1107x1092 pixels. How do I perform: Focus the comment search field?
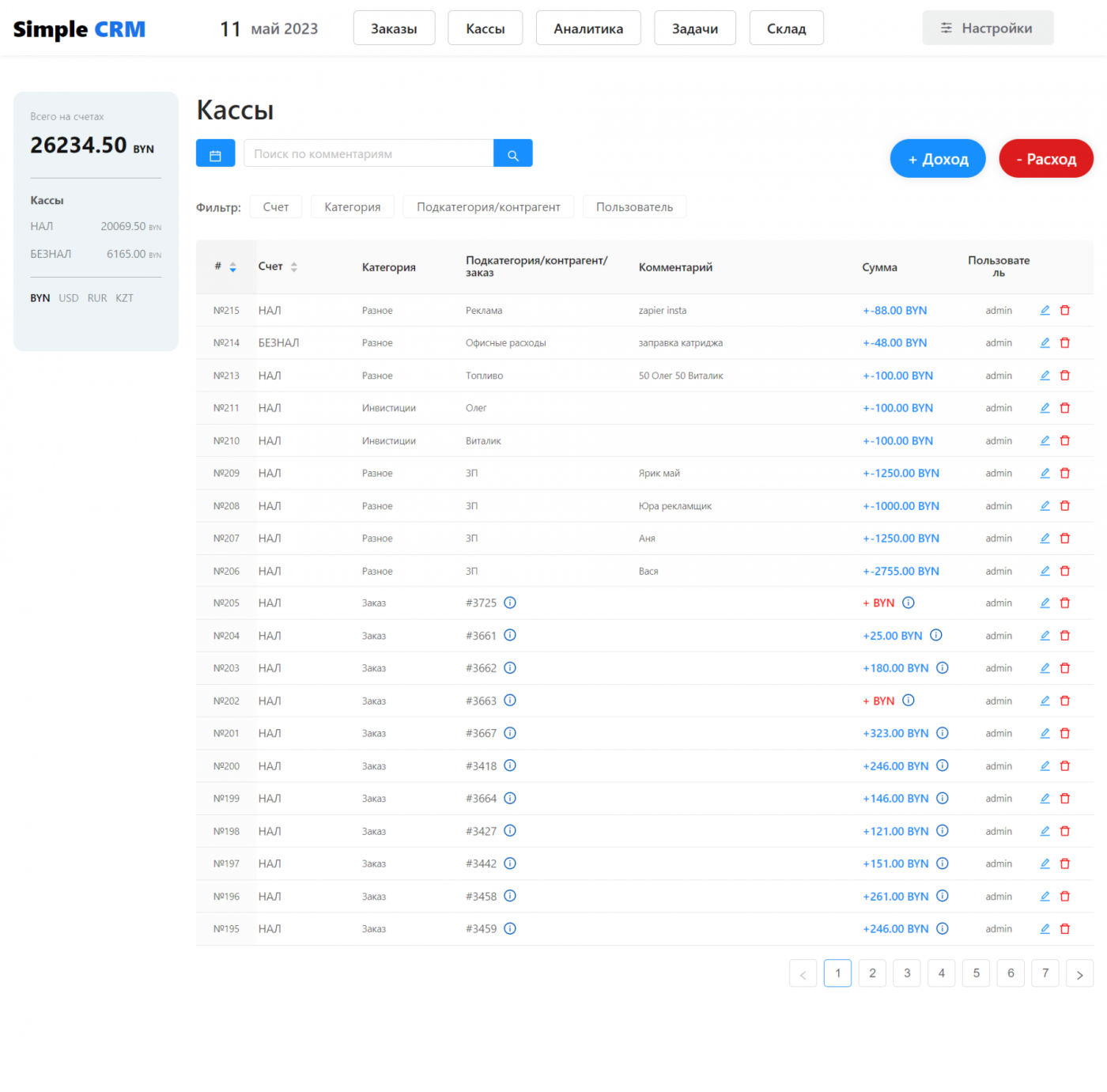click(x=368, y=153)
